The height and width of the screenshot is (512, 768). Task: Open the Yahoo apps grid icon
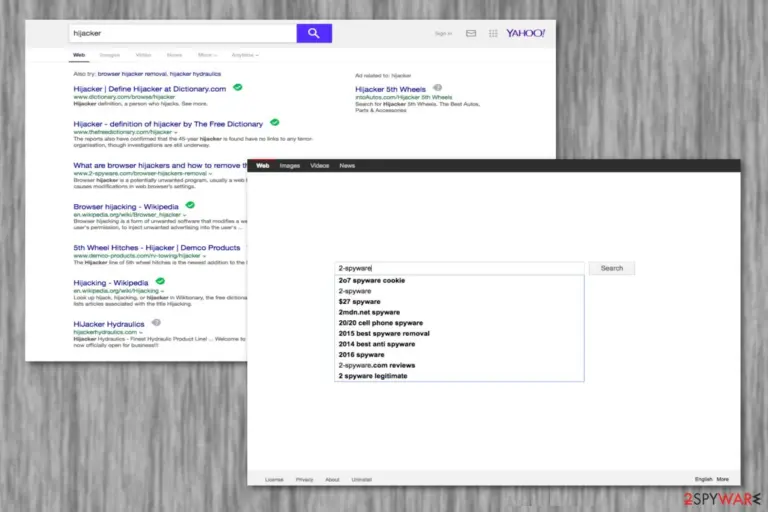click(493, 33)
